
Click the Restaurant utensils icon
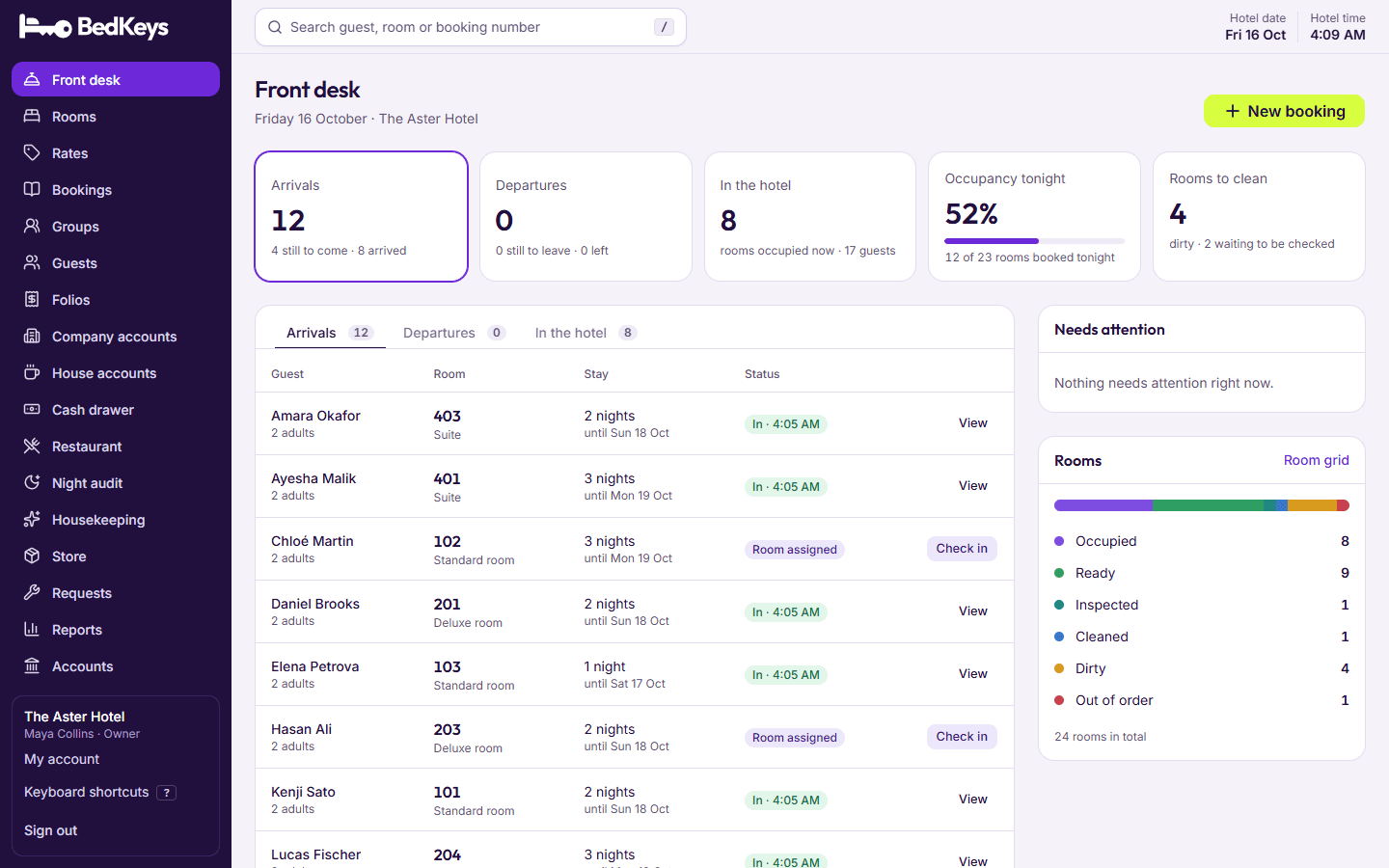pos(32,446)
